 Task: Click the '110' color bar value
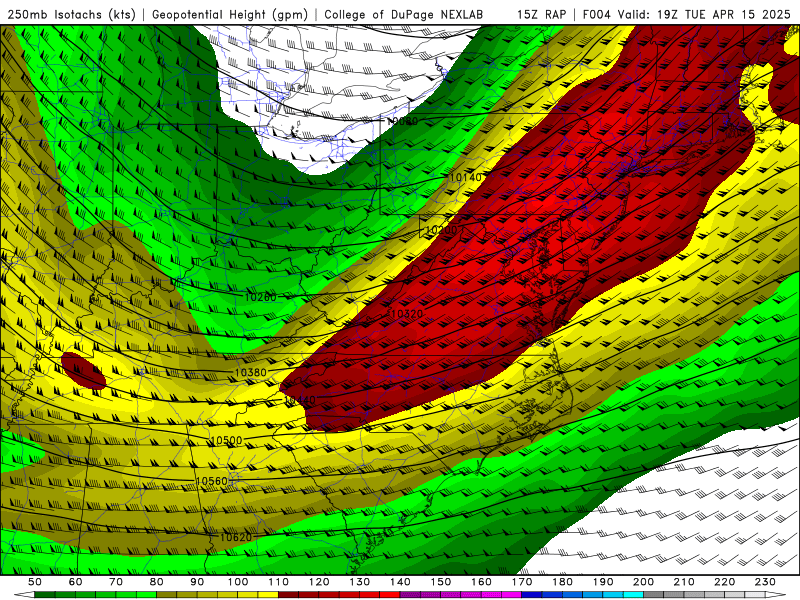coord(279,582)
